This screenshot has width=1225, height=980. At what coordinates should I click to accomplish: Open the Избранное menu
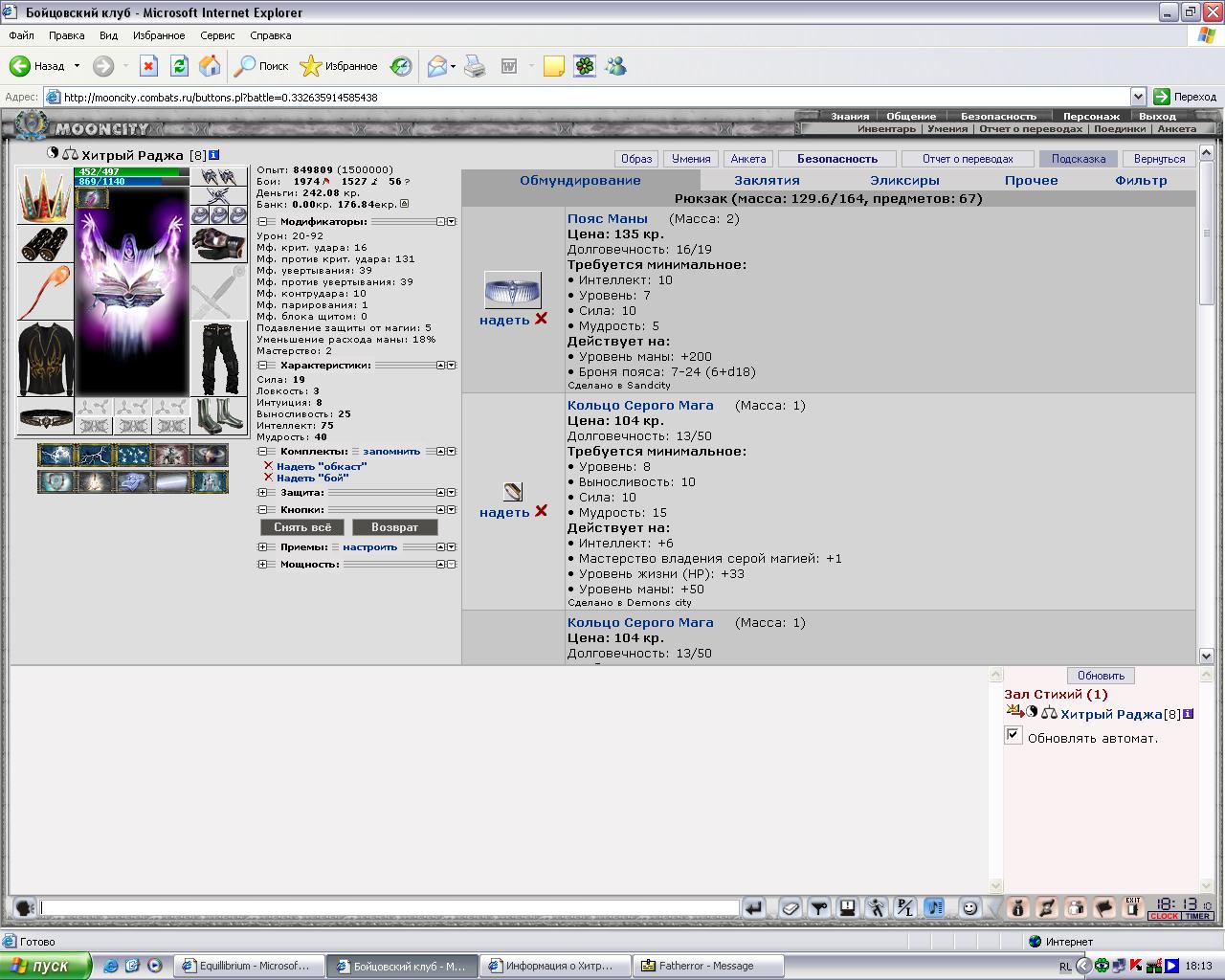159,35
